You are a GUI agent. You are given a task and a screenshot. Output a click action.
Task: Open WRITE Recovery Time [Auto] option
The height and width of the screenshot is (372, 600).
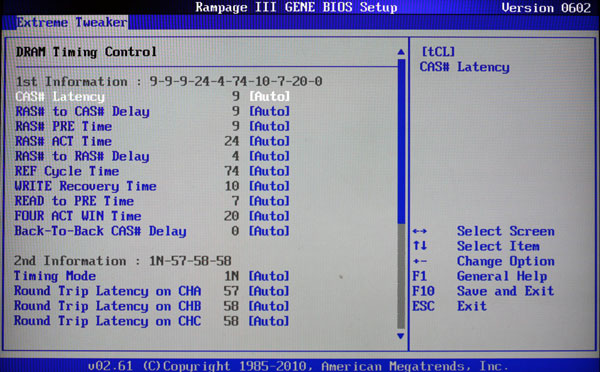tap(269, 186)
